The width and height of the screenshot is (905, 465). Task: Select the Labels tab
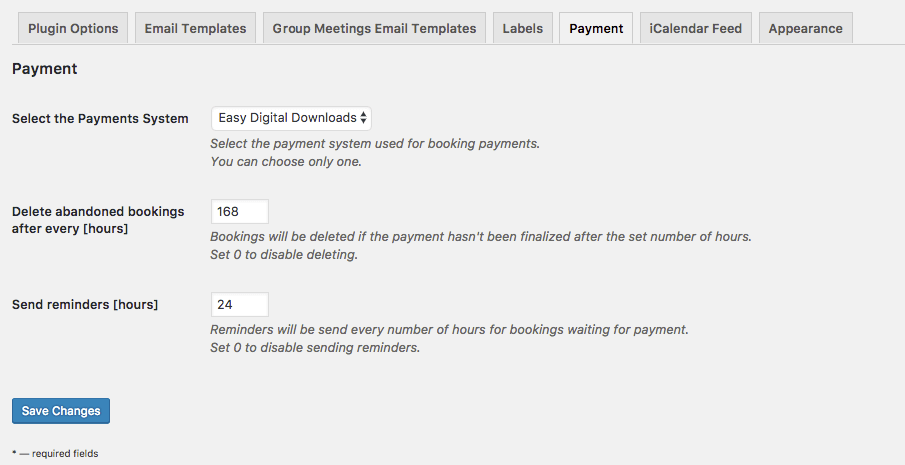coord(522,28)
